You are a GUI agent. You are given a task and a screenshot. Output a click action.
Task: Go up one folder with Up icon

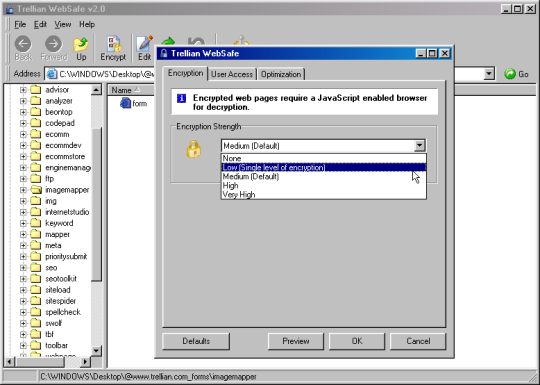[x=81, y=44]
